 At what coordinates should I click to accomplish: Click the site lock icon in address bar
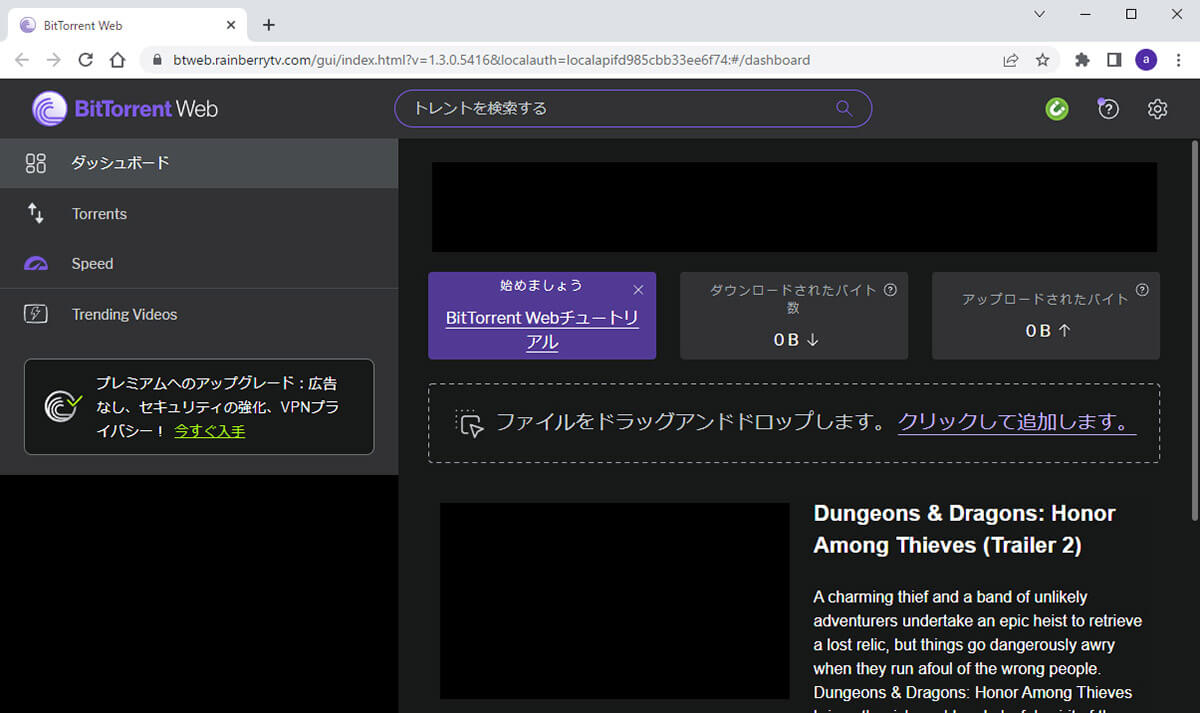click(x=156, y=60)
